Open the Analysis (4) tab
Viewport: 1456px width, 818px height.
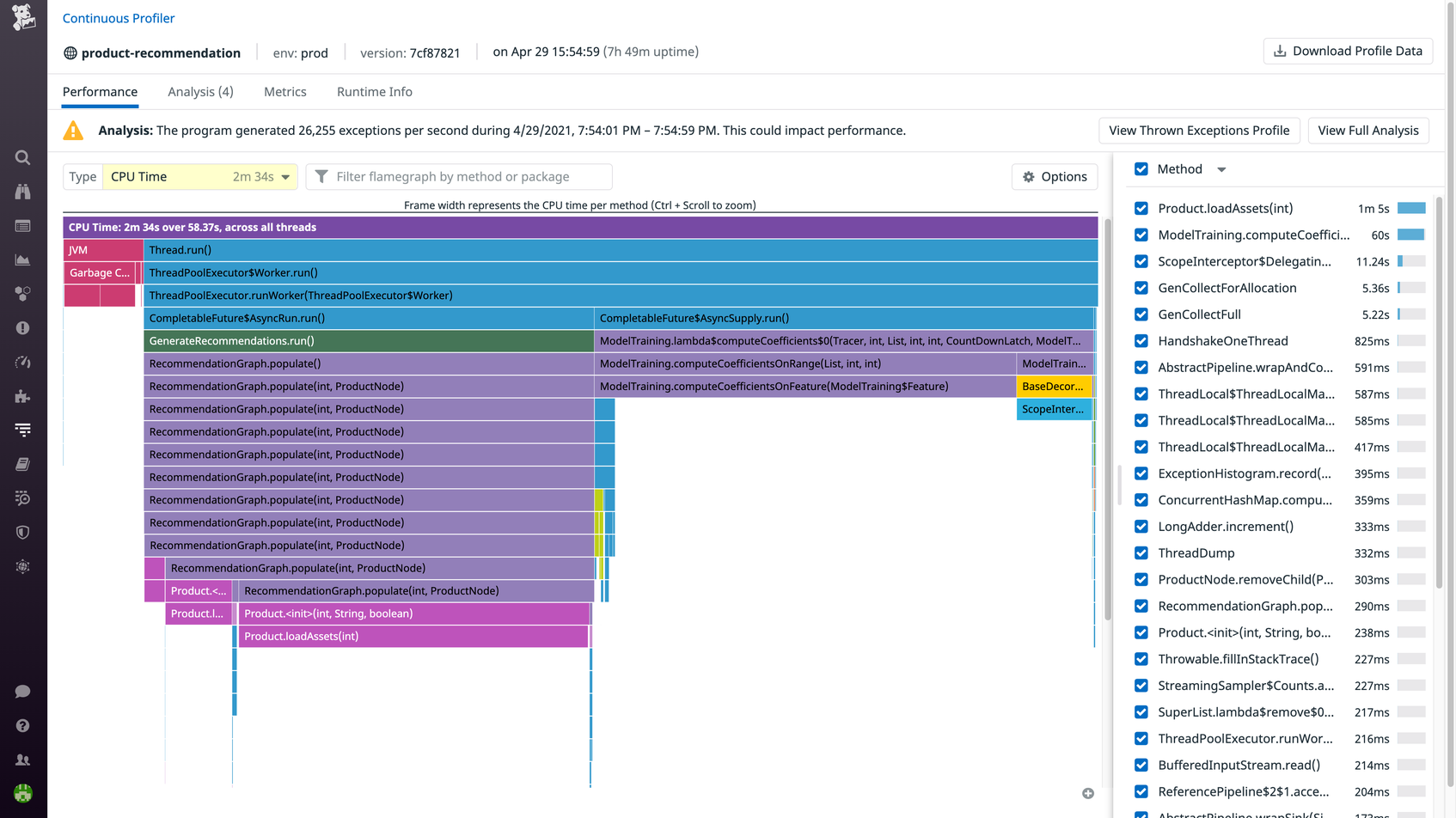(200, 92)
